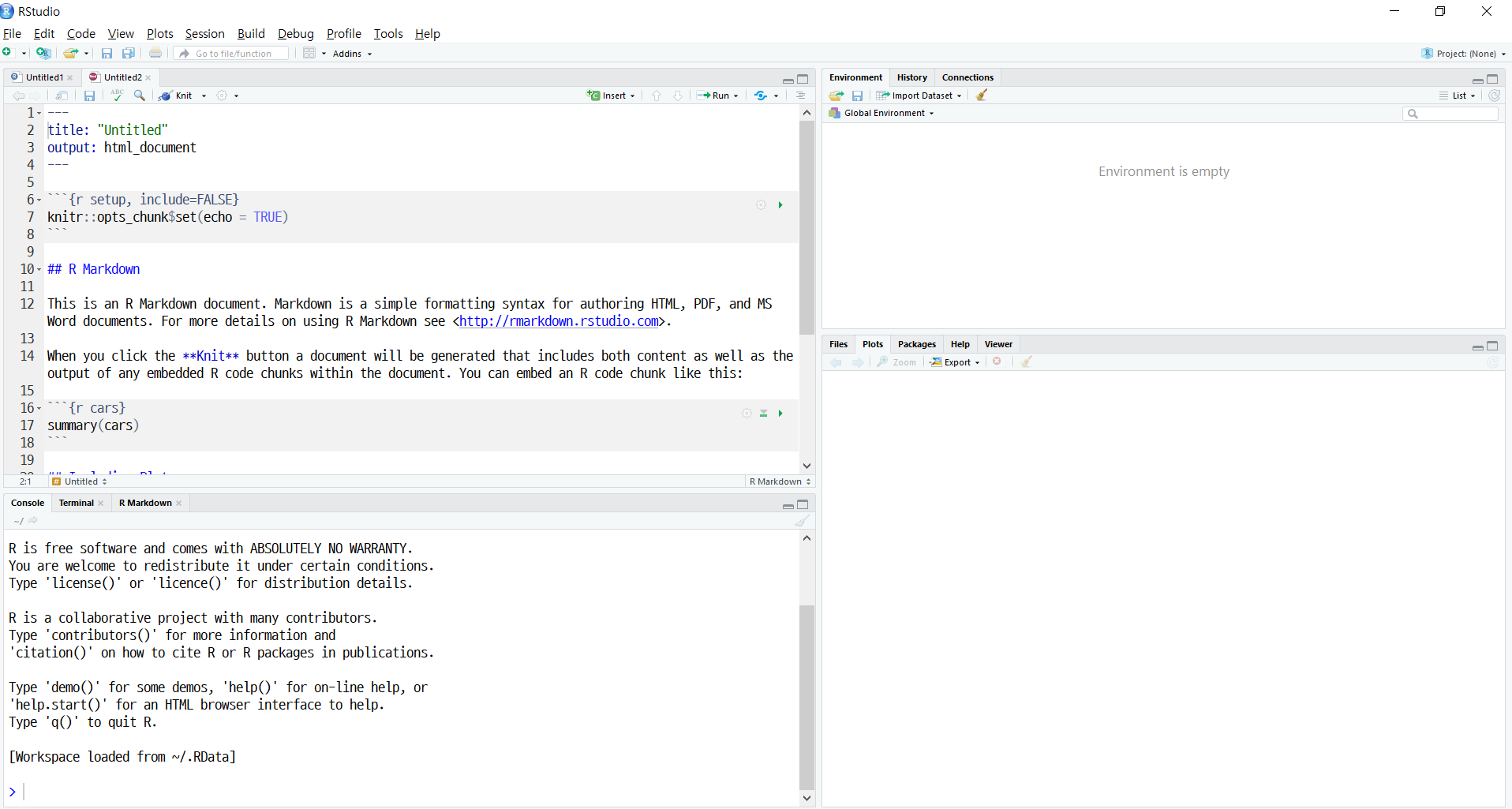Open the Tools menu
This screenshot has height=809, width=1512.
(x=388, y=33)
